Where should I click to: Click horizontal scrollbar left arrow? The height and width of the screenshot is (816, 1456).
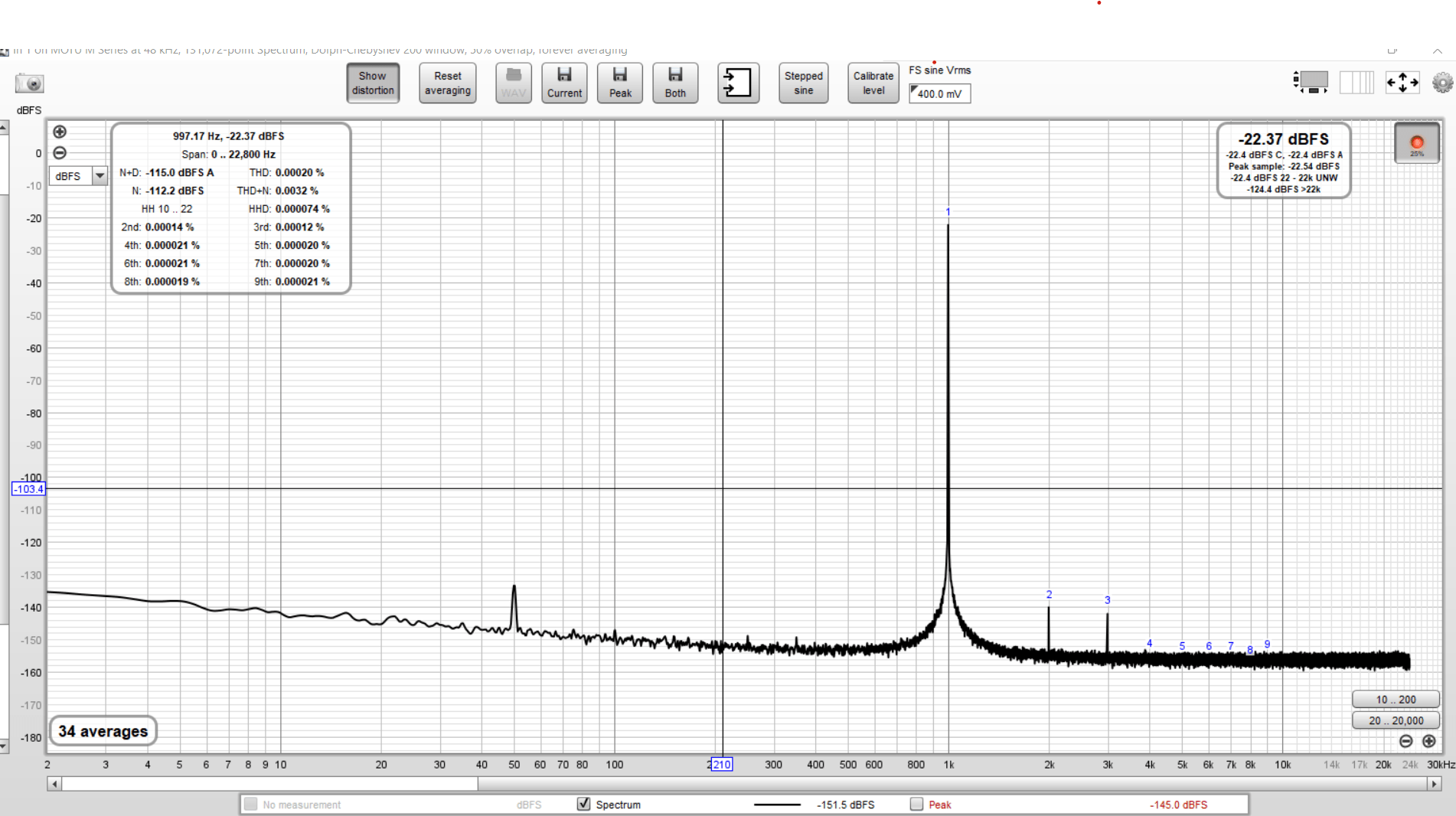tap(54, 784)
